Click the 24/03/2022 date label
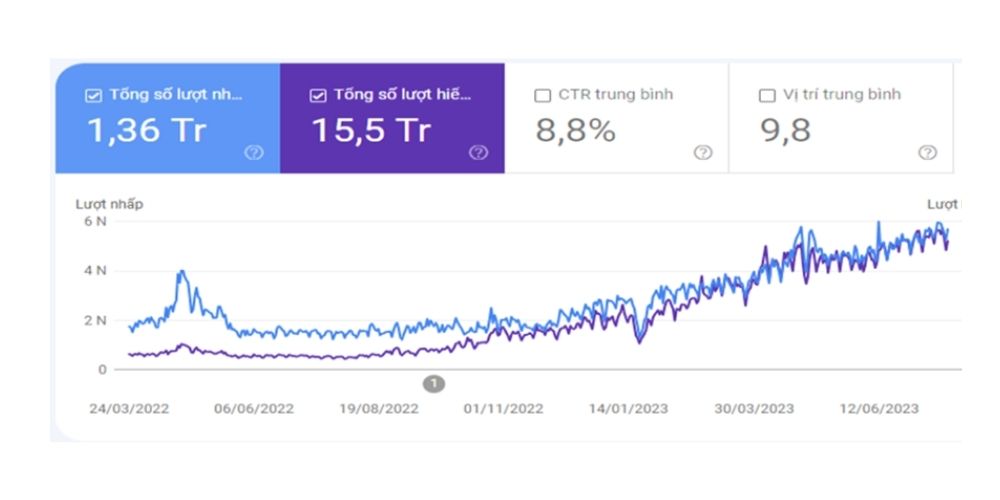1000x500 pixels. click(x=129, y=409)
